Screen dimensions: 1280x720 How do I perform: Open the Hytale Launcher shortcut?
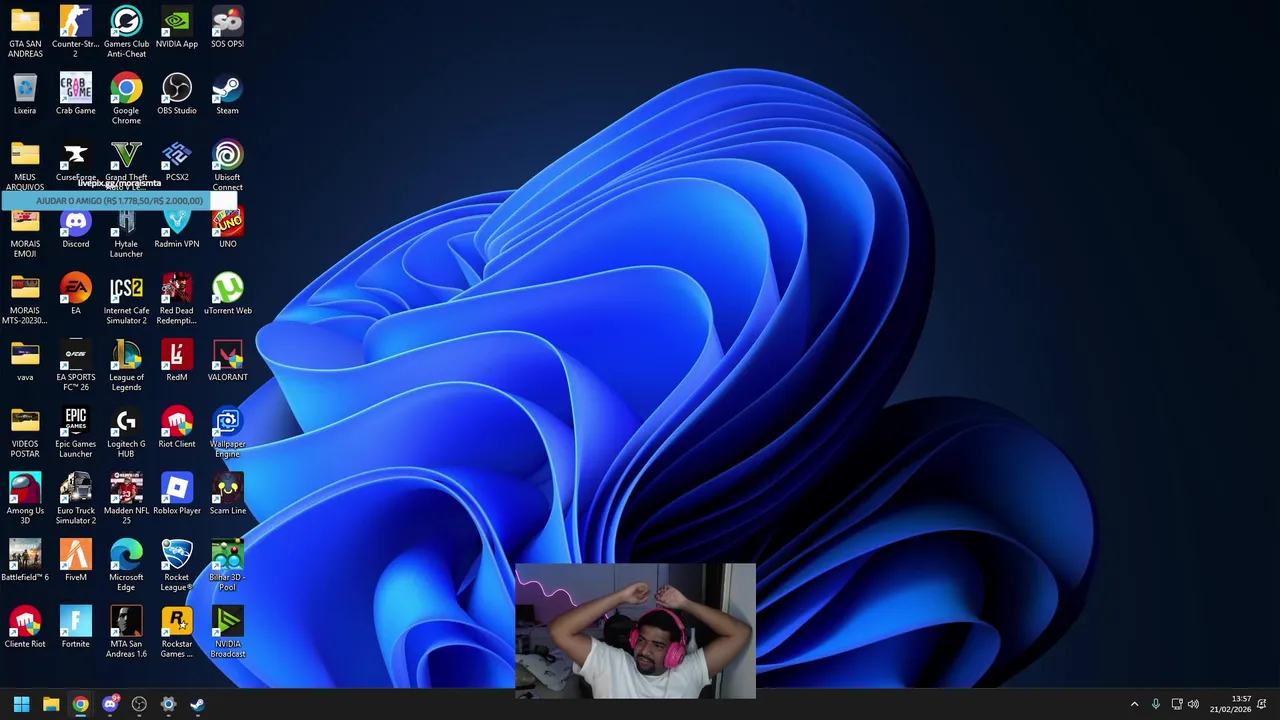point(126,233)
